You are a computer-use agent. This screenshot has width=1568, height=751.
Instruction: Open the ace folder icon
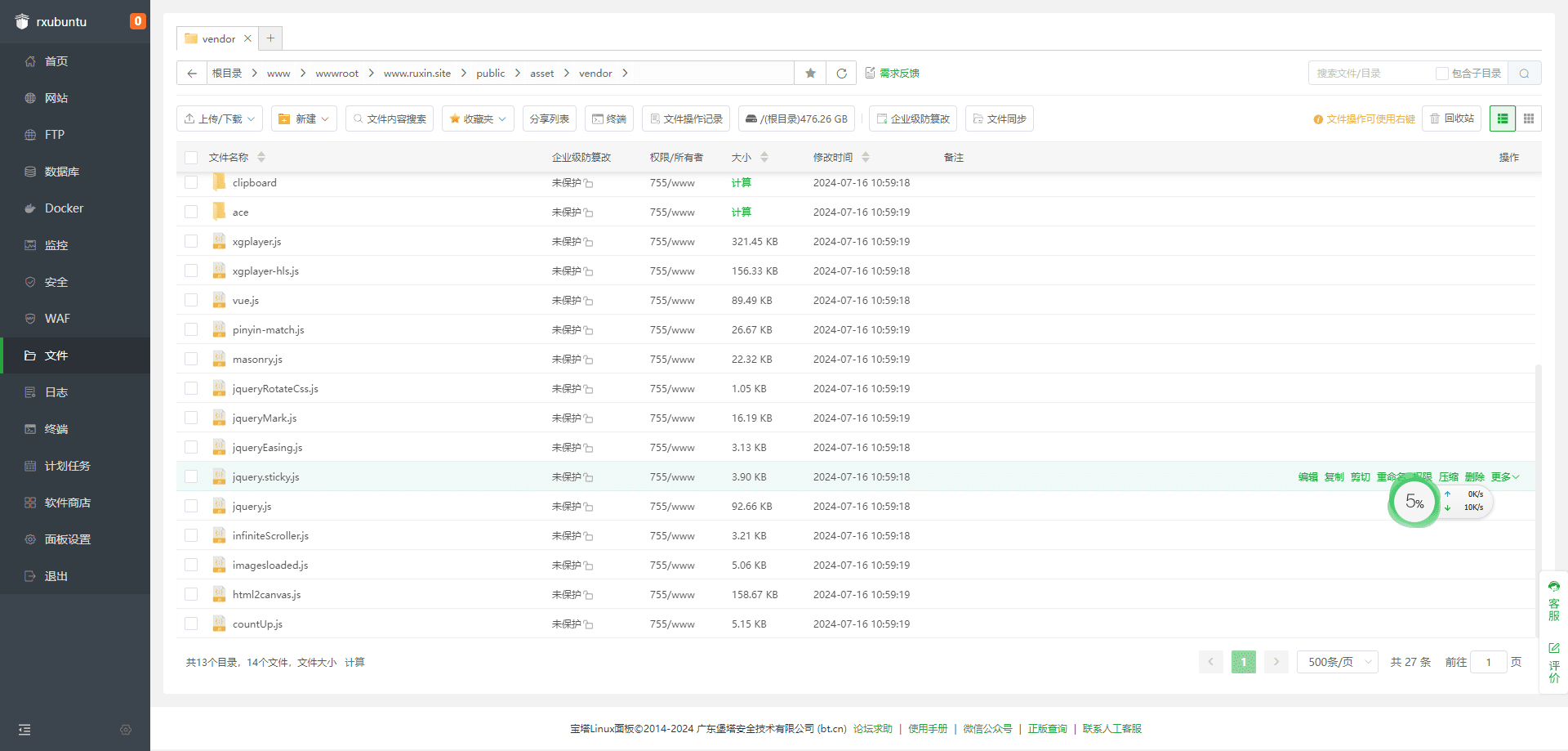pos(219,211)
